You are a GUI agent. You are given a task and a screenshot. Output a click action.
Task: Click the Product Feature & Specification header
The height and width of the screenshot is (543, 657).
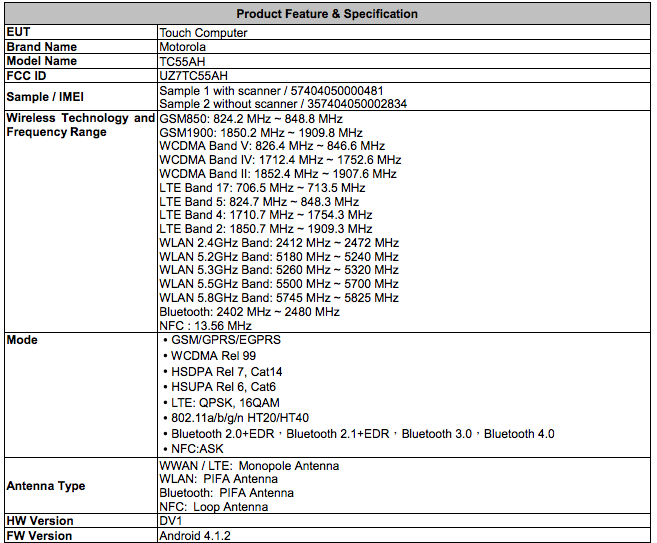(x=327, y=14)
